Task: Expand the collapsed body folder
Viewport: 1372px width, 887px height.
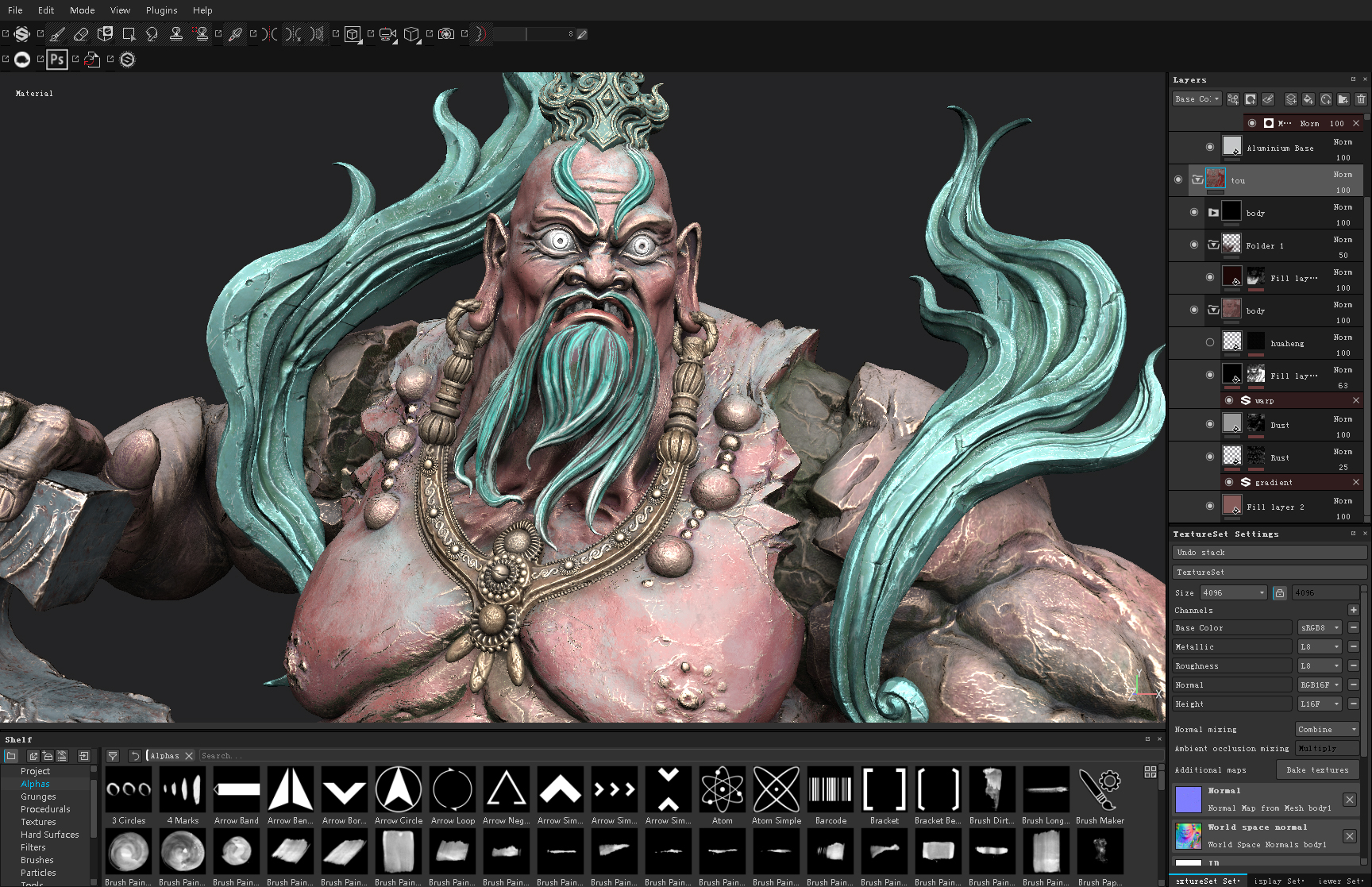Action: click(1213, 212)
